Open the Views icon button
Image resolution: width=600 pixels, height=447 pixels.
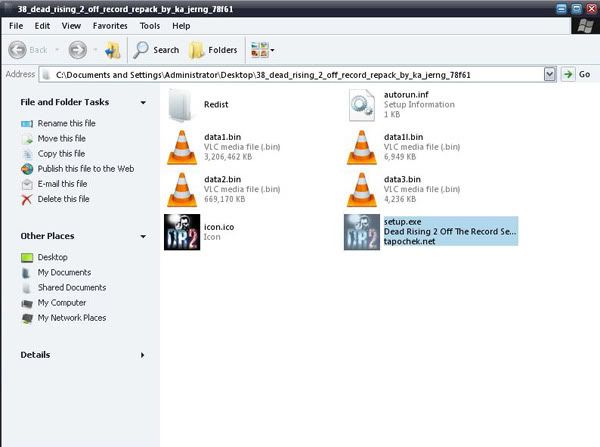(x=259, y=50)
